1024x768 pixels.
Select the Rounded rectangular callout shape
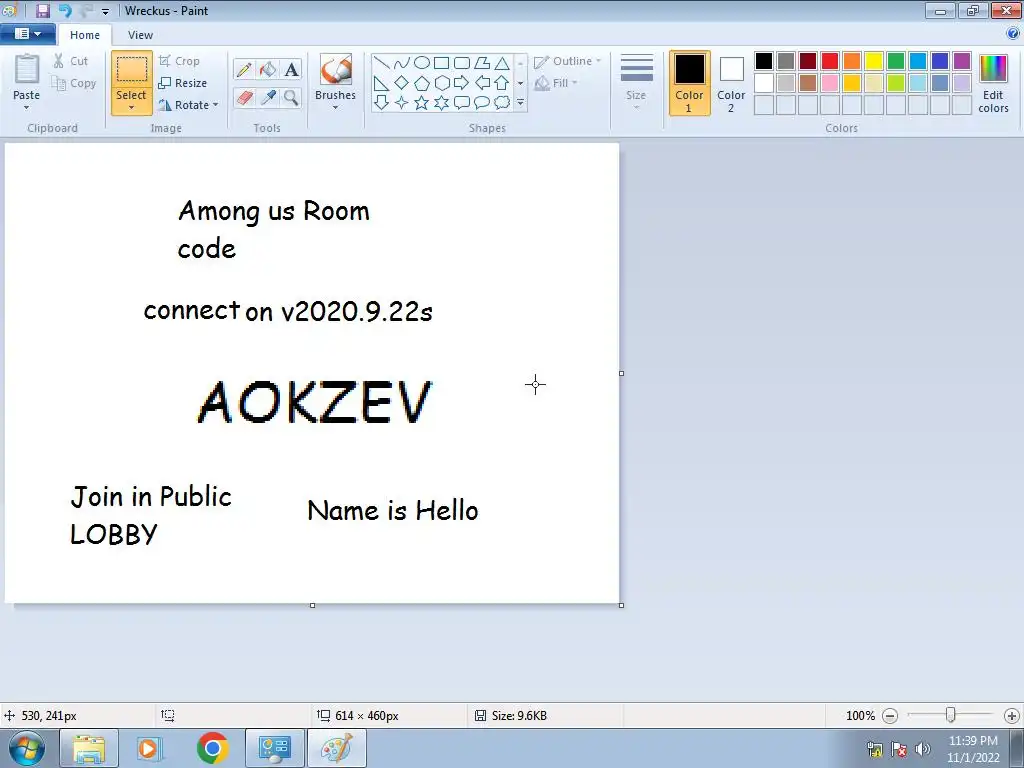(462, 103)
